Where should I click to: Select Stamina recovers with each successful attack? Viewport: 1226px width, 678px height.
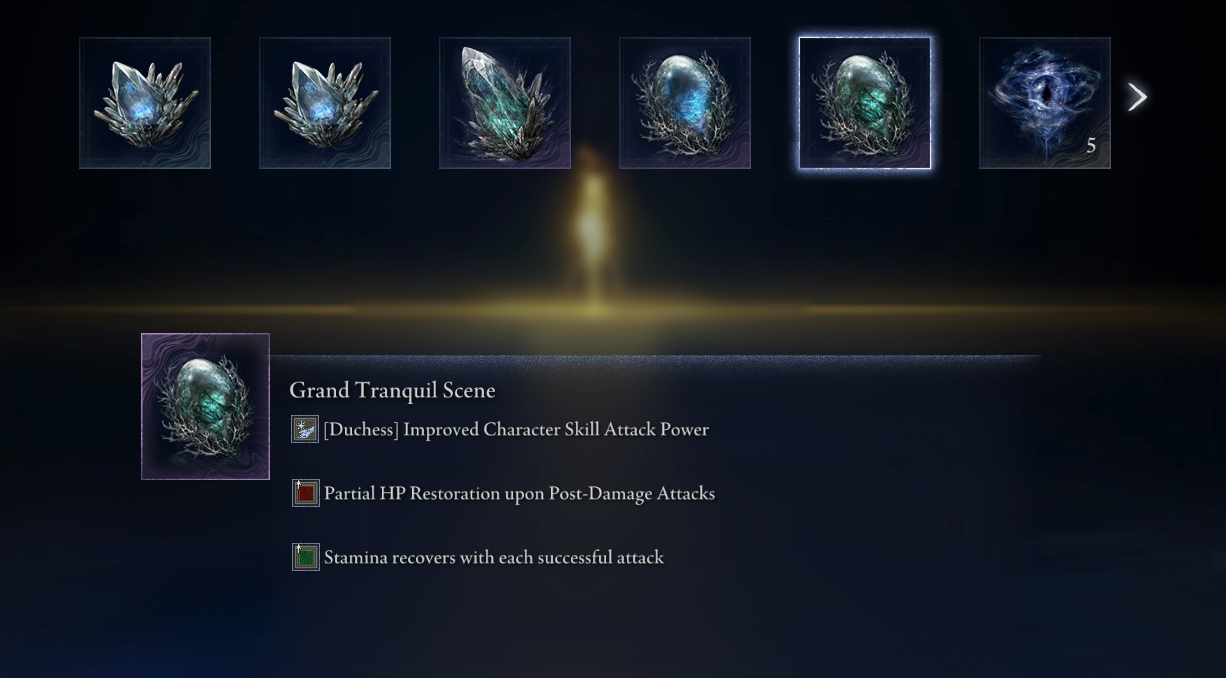(494, 557)
